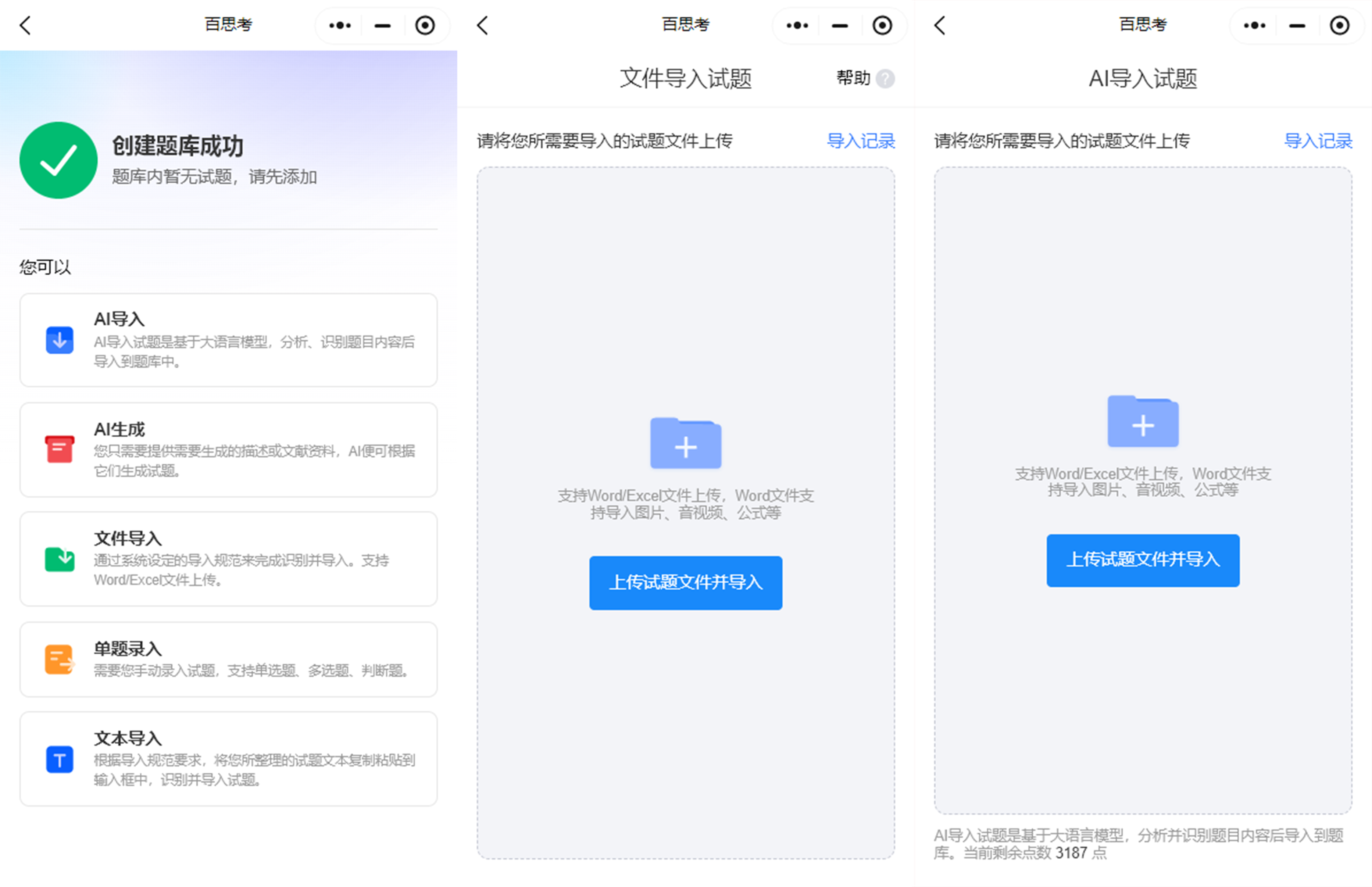The width and height of the screenshot is (1372, 887).
Task: Open the more-options dots on the AI导入试题 screen
Action: [x=1254, y=25]
